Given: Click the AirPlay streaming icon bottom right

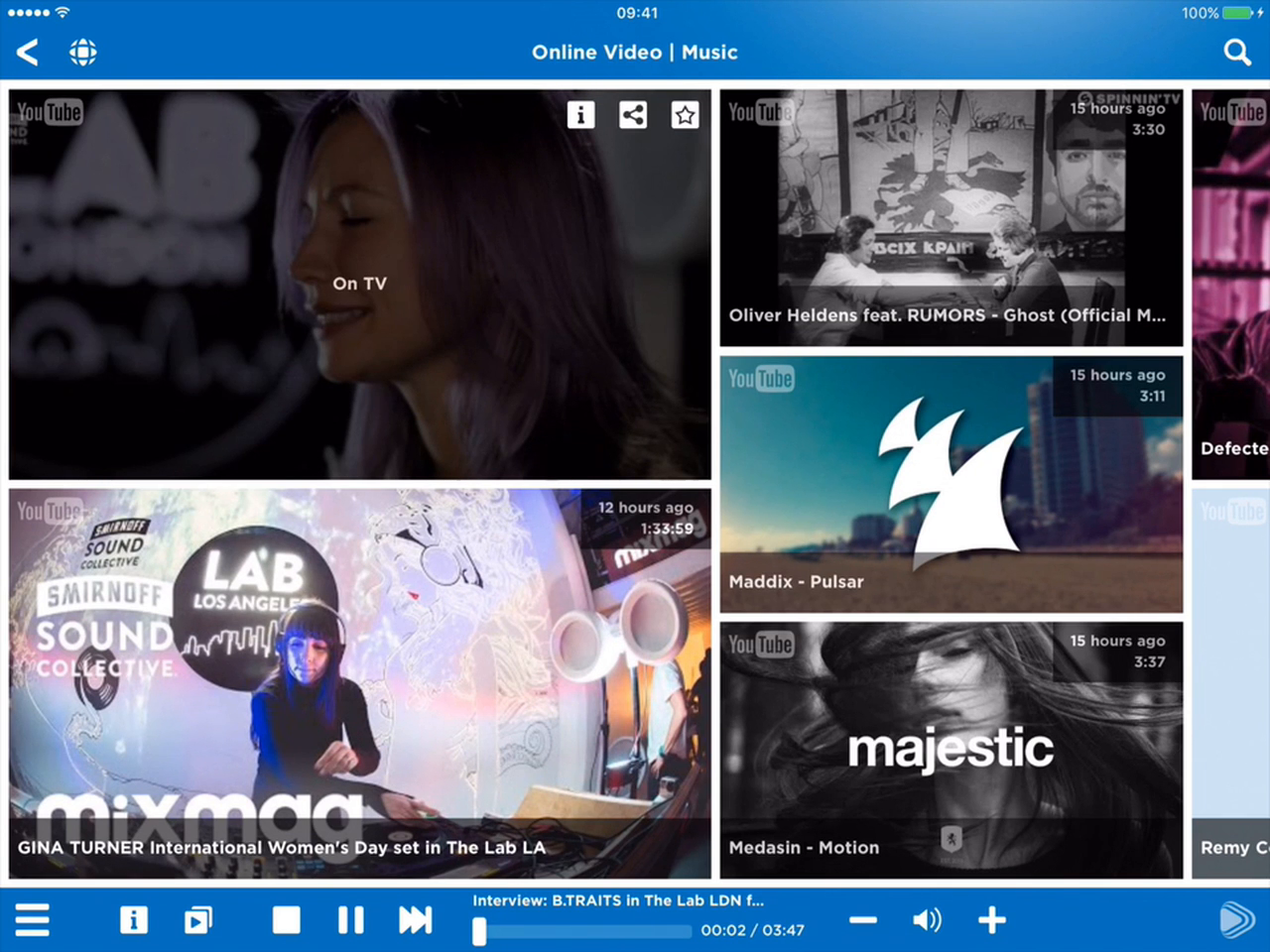Looking at the screenshot, I should (x=1233, y=920).
